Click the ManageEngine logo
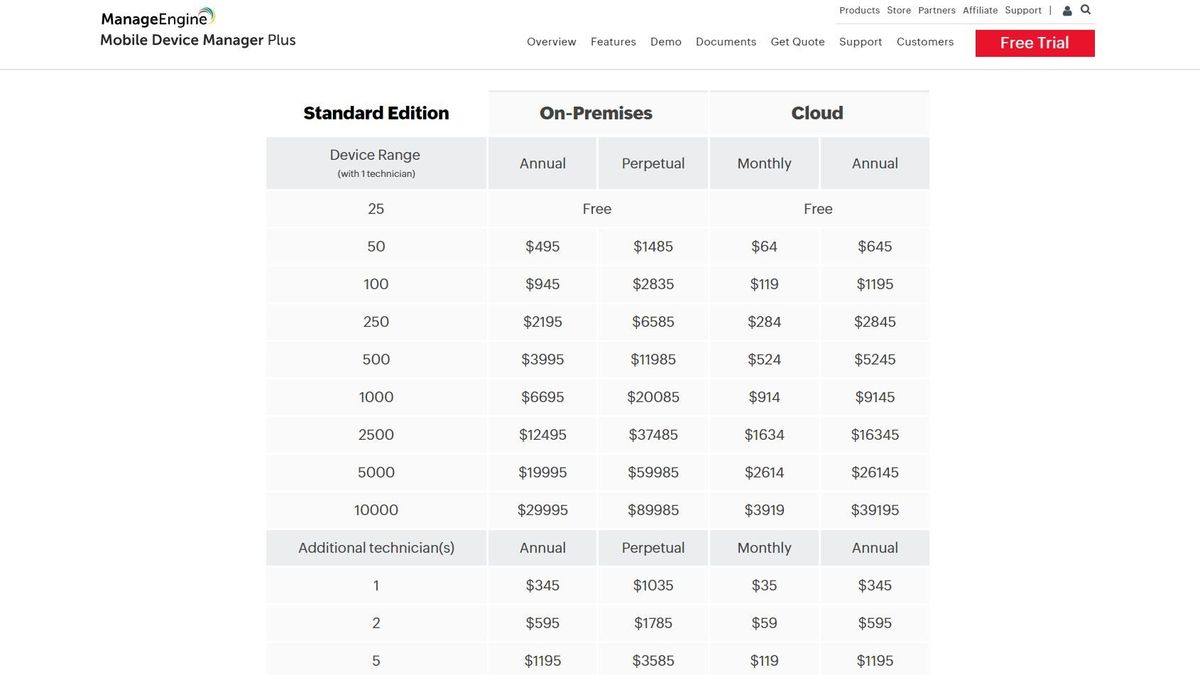This screenshot has height=675, width=1200. click(x=155, y=16)
